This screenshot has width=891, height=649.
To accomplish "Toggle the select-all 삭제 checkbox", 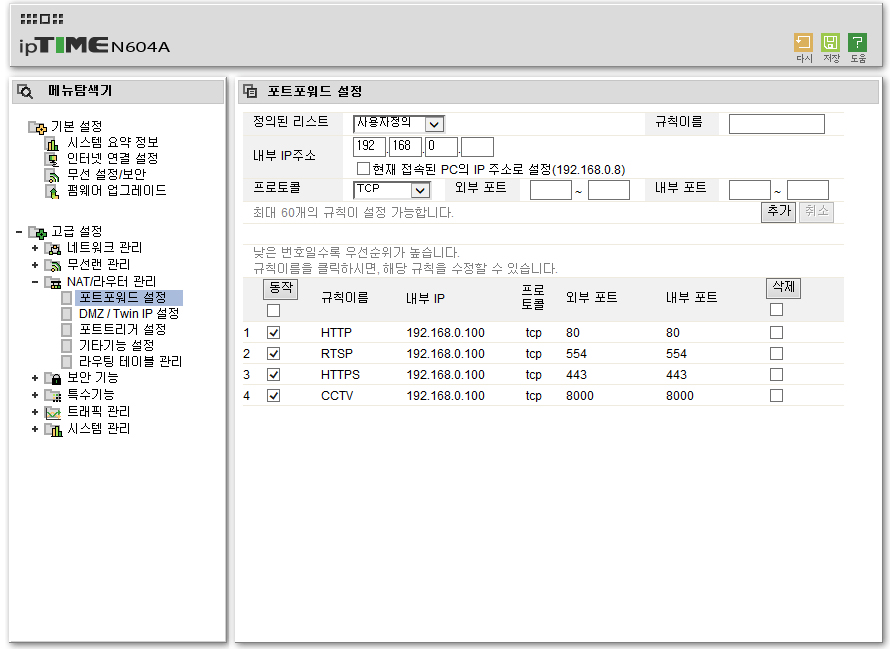I will pos(776,309).
